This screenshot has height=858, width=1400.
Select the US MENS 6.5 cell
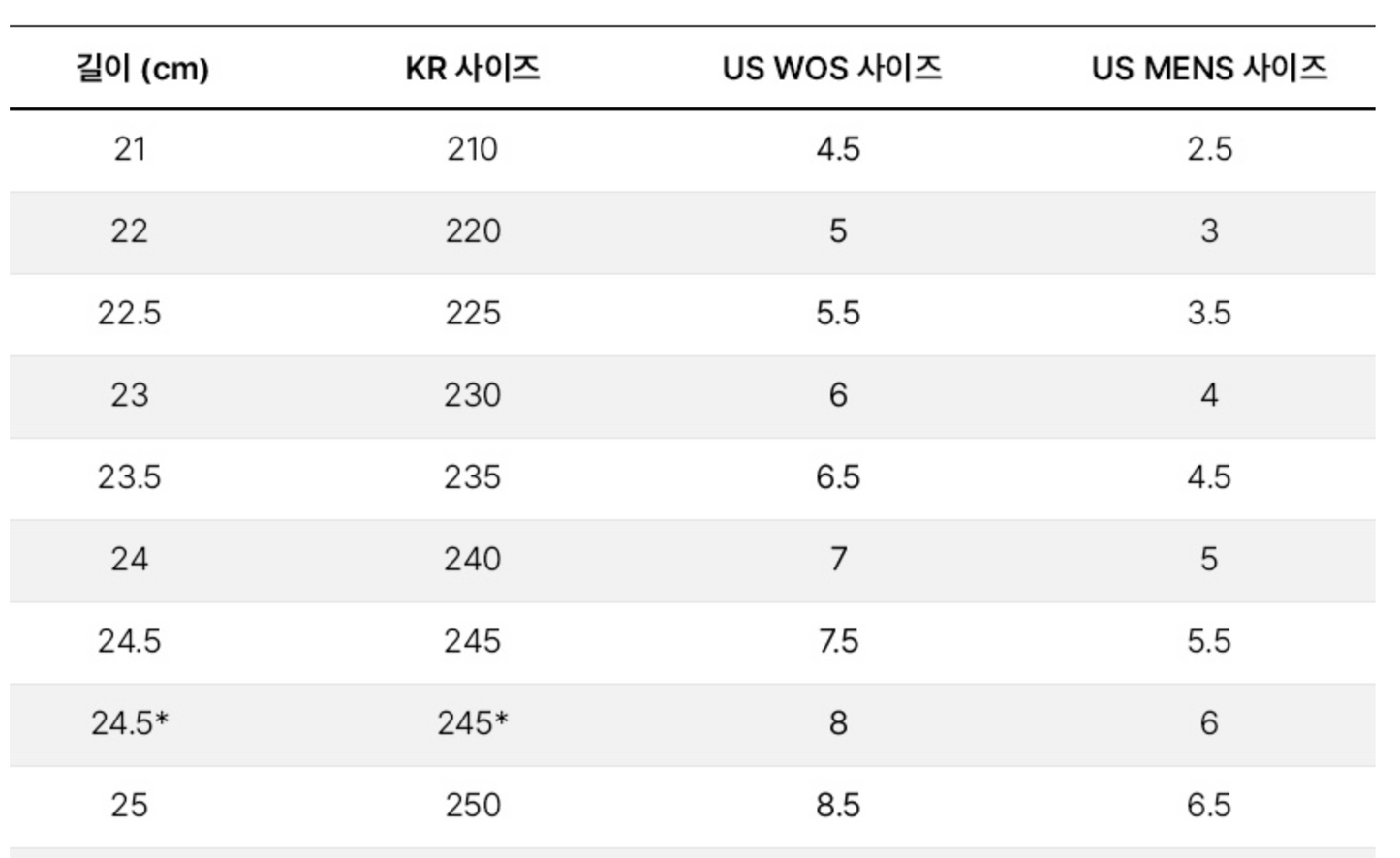[x=1209, y=806]
